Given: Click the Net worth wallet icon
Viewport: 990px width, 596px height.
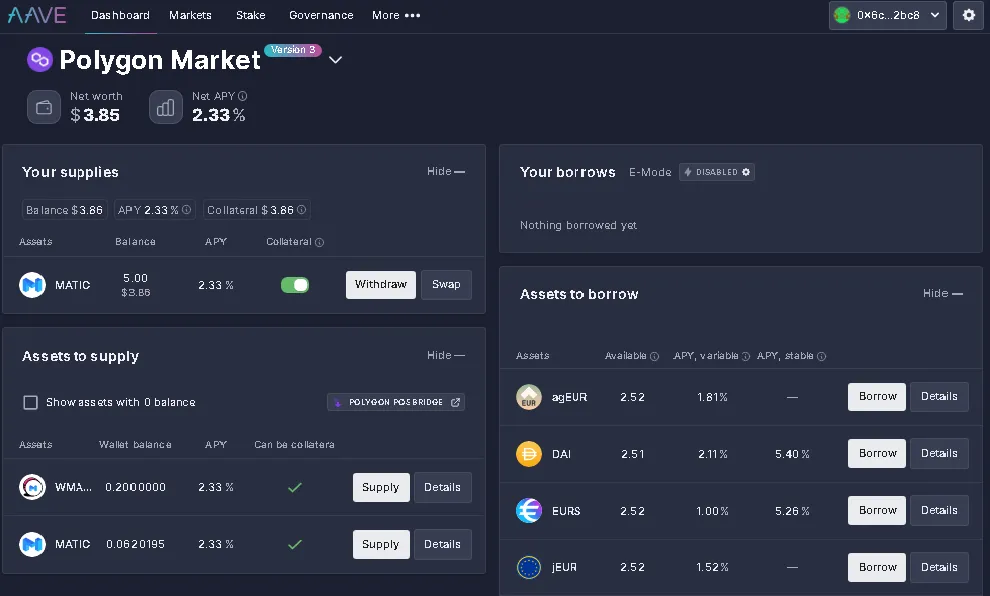Looking at the screenshot, I should [44, 107].
